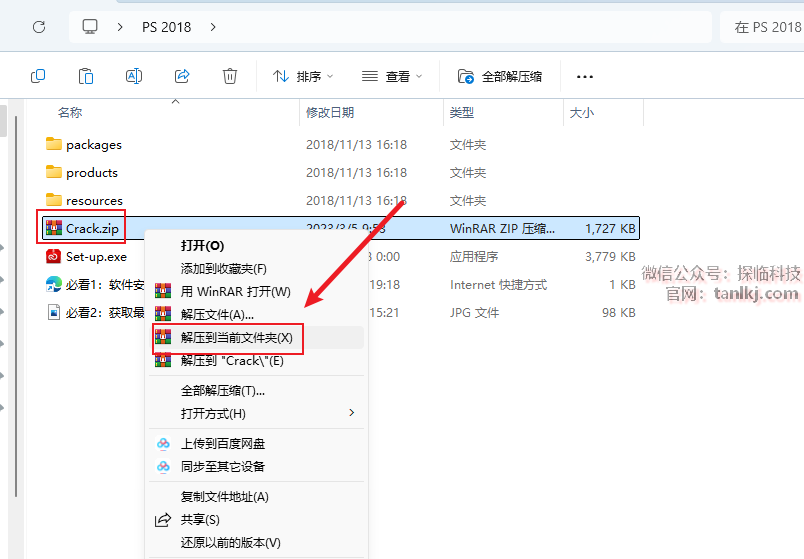
Task: Open the 排序 sort dropdown
Action: pos(303,76)
